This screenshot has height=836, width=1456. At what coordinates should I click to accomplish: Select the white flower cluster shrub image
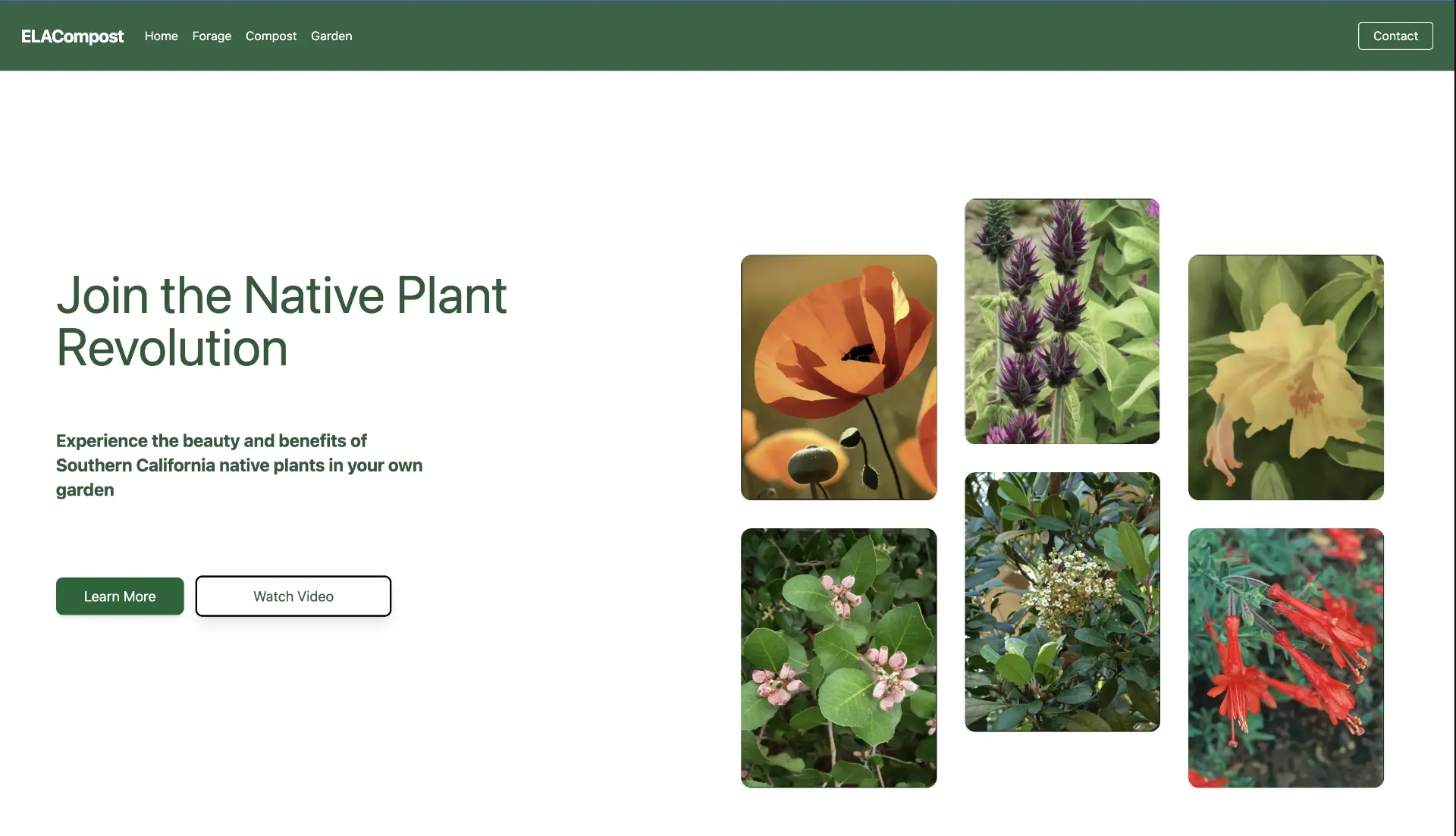(x=1062, y=602)
